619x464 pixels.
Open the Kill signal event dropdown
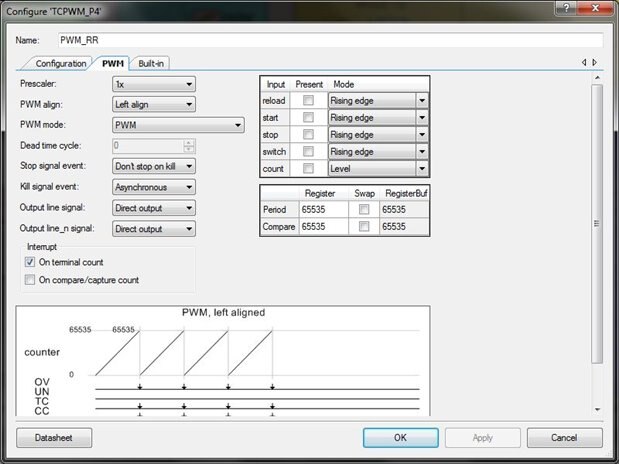(x=153, y=187)
